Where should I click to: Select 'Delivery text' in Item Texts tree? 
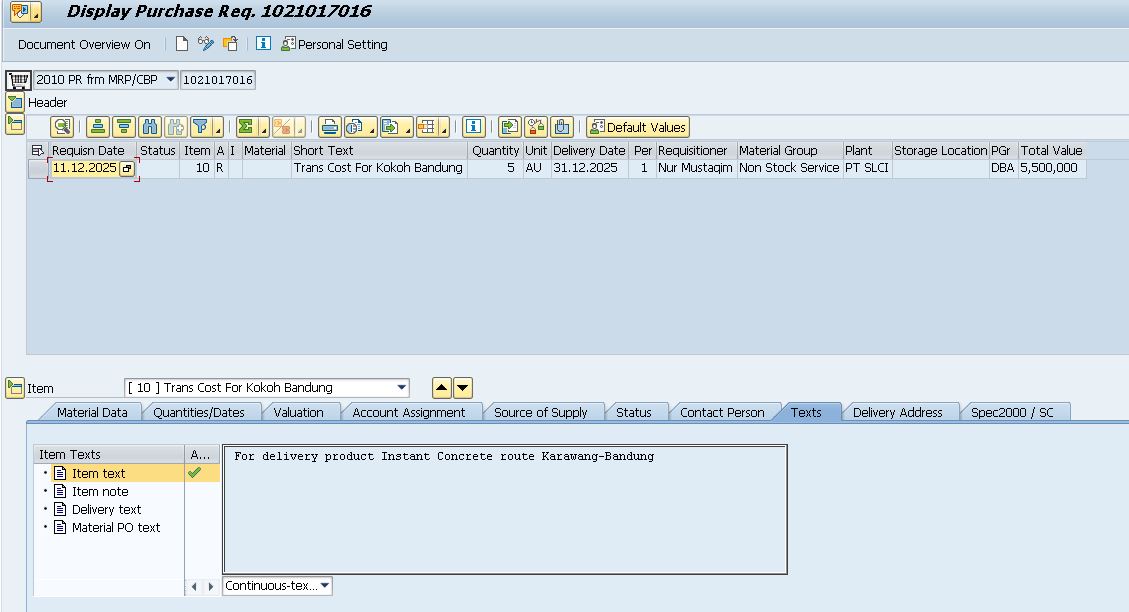coord(106,509)
